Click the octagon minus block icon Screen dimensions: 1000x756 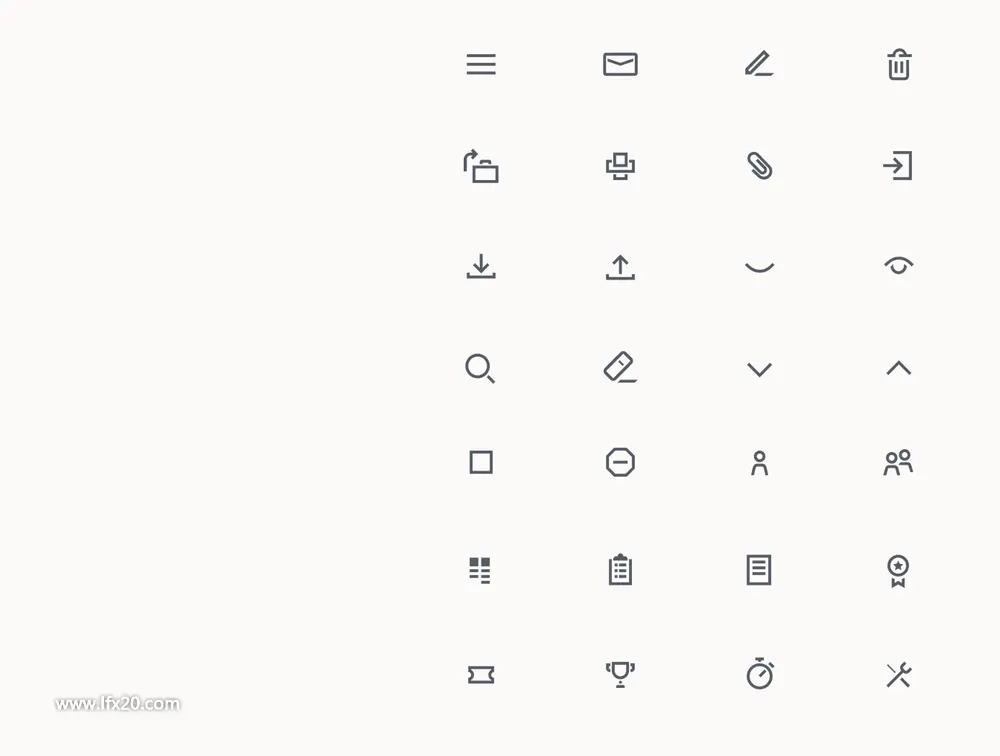click(620, 463)
